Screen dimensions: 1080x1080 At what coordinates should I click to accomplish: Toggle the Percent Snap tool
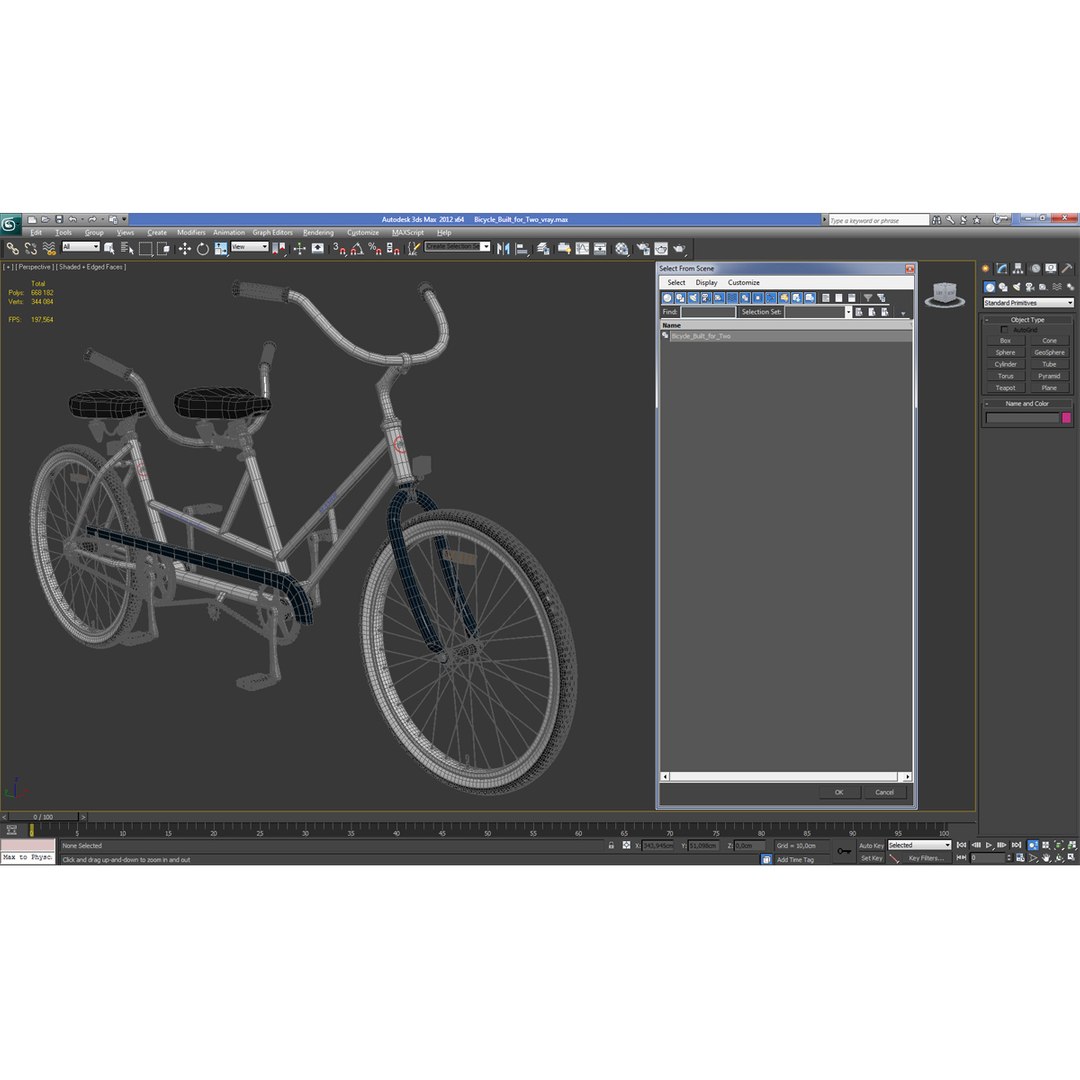375,249
